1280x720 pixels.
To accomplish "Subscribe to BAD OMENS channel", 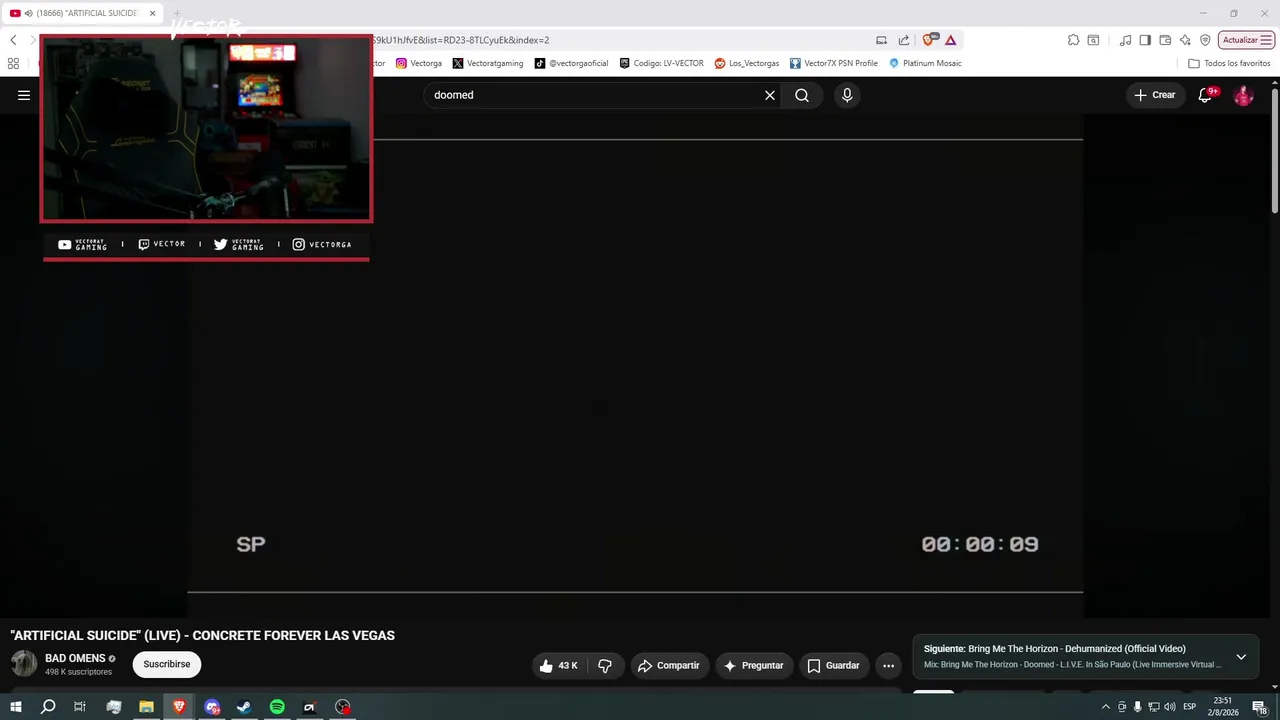I will (167, 664).
